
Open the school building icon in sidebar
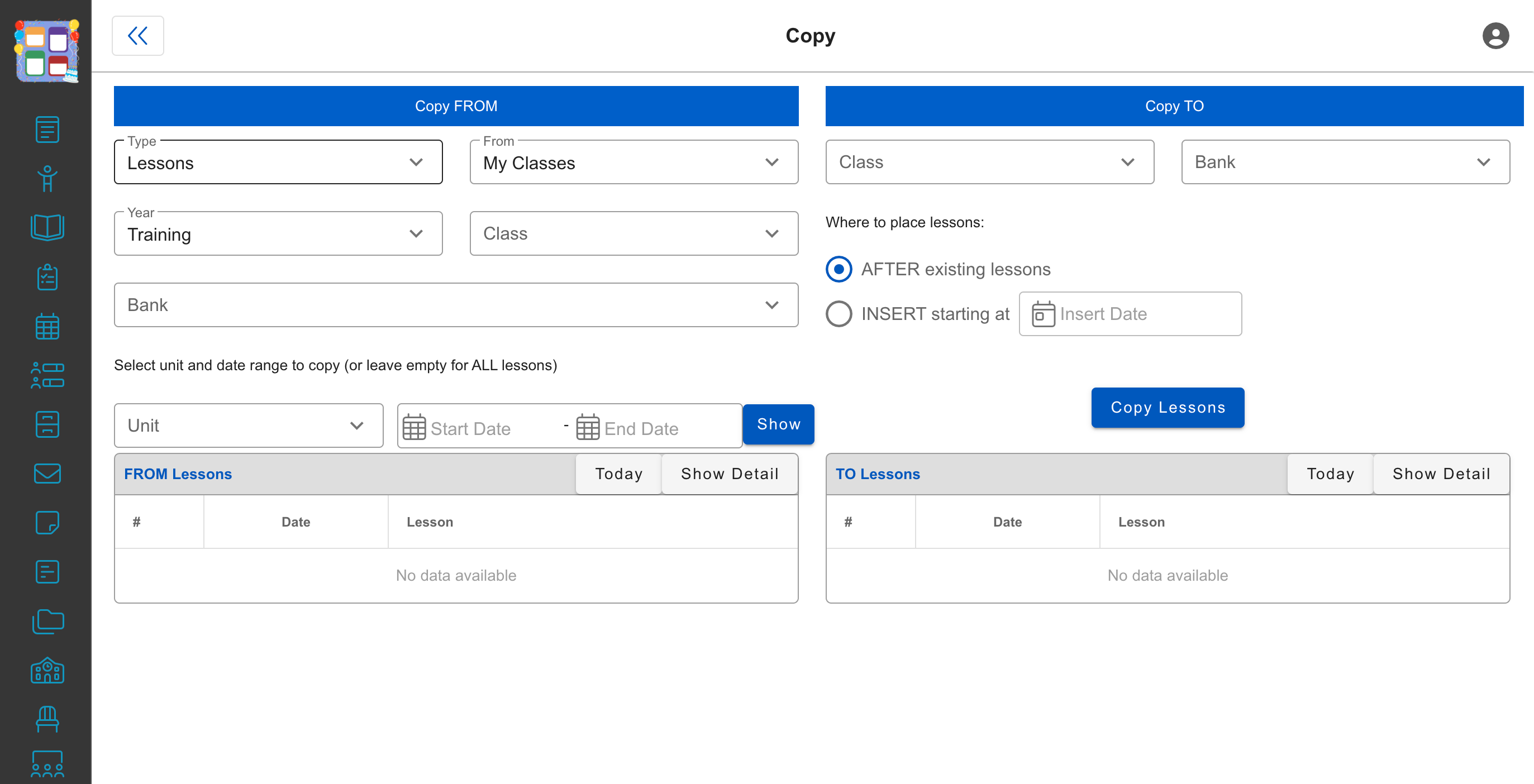pos(47,670)
